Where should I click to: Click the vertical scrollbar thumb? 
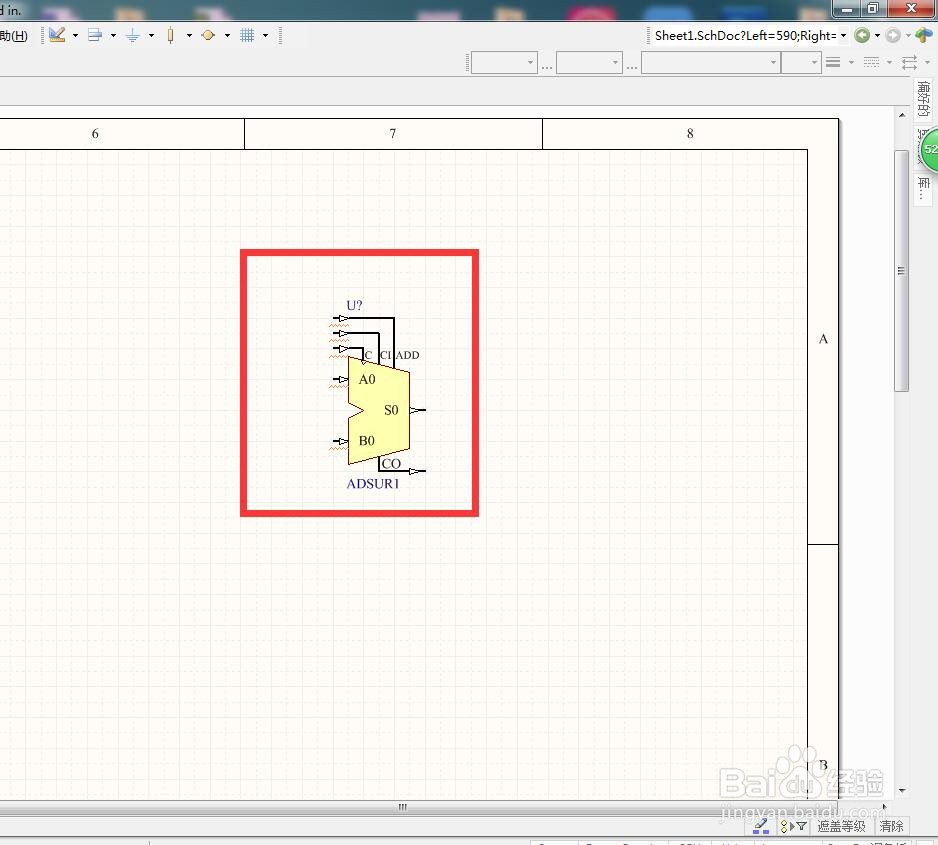pyautogui.click(x=902, y=271)
